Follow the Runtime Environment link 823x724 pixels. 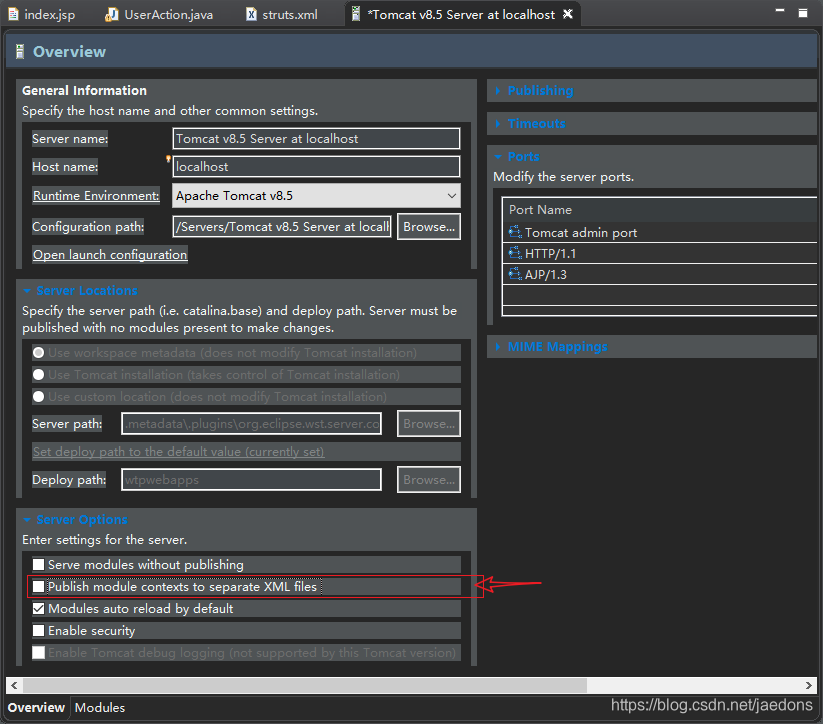point(96,196)
